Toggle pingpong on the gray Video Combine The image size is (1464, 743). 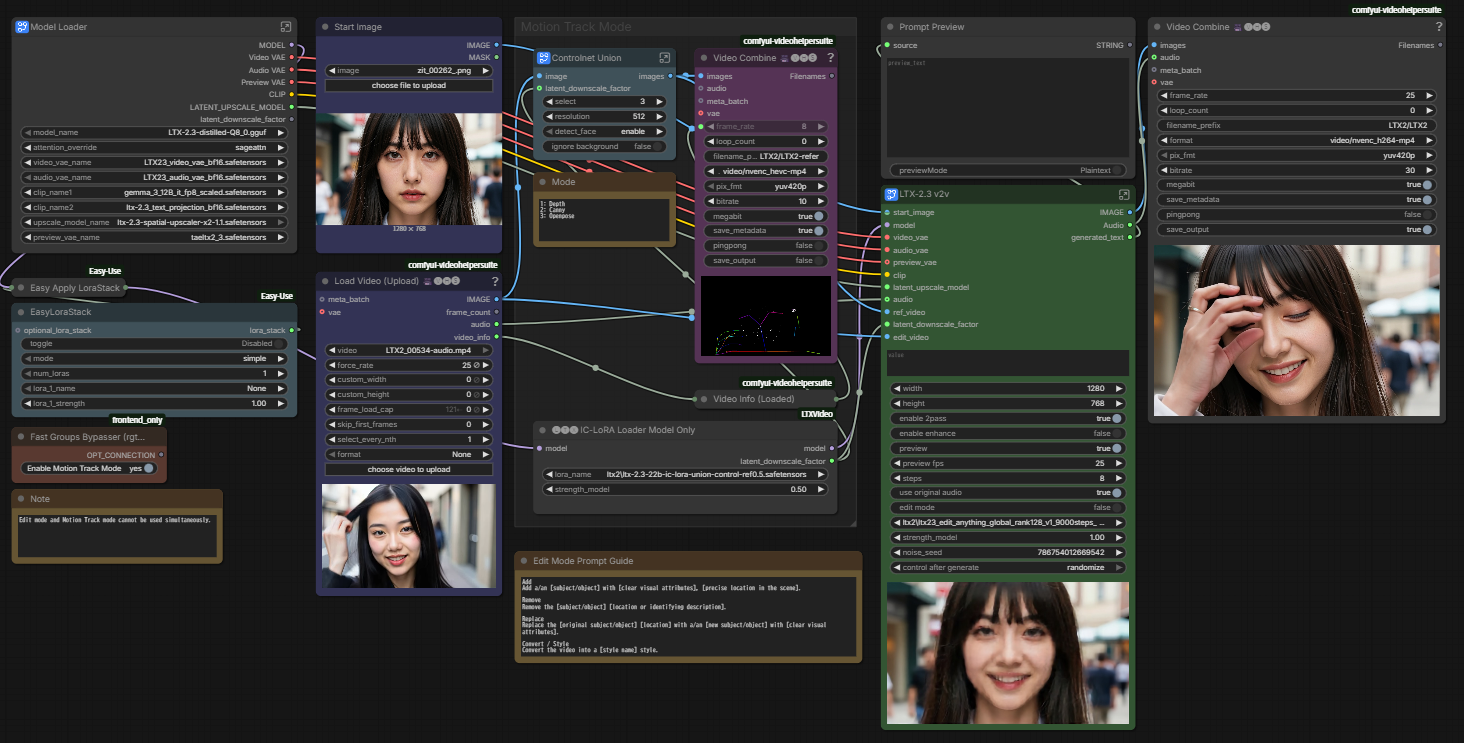pyautogui.click(x=1427, y=215)
